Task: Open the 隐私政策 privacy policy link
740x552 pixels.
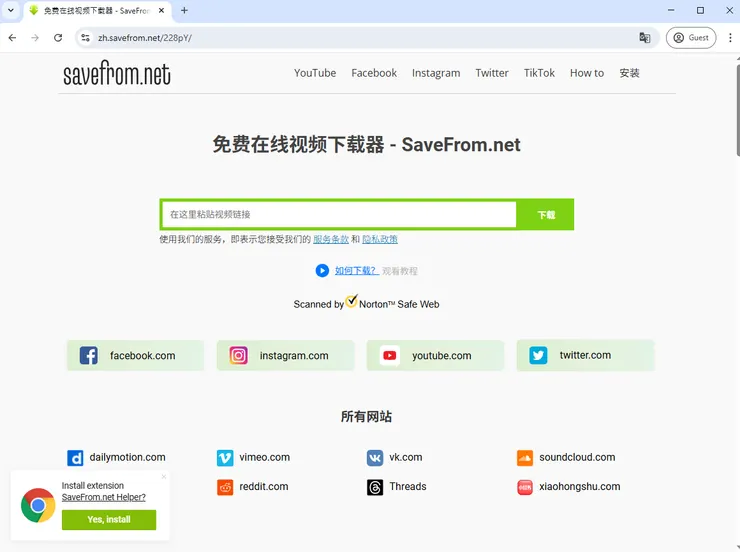Action: [x=380, y=239]
